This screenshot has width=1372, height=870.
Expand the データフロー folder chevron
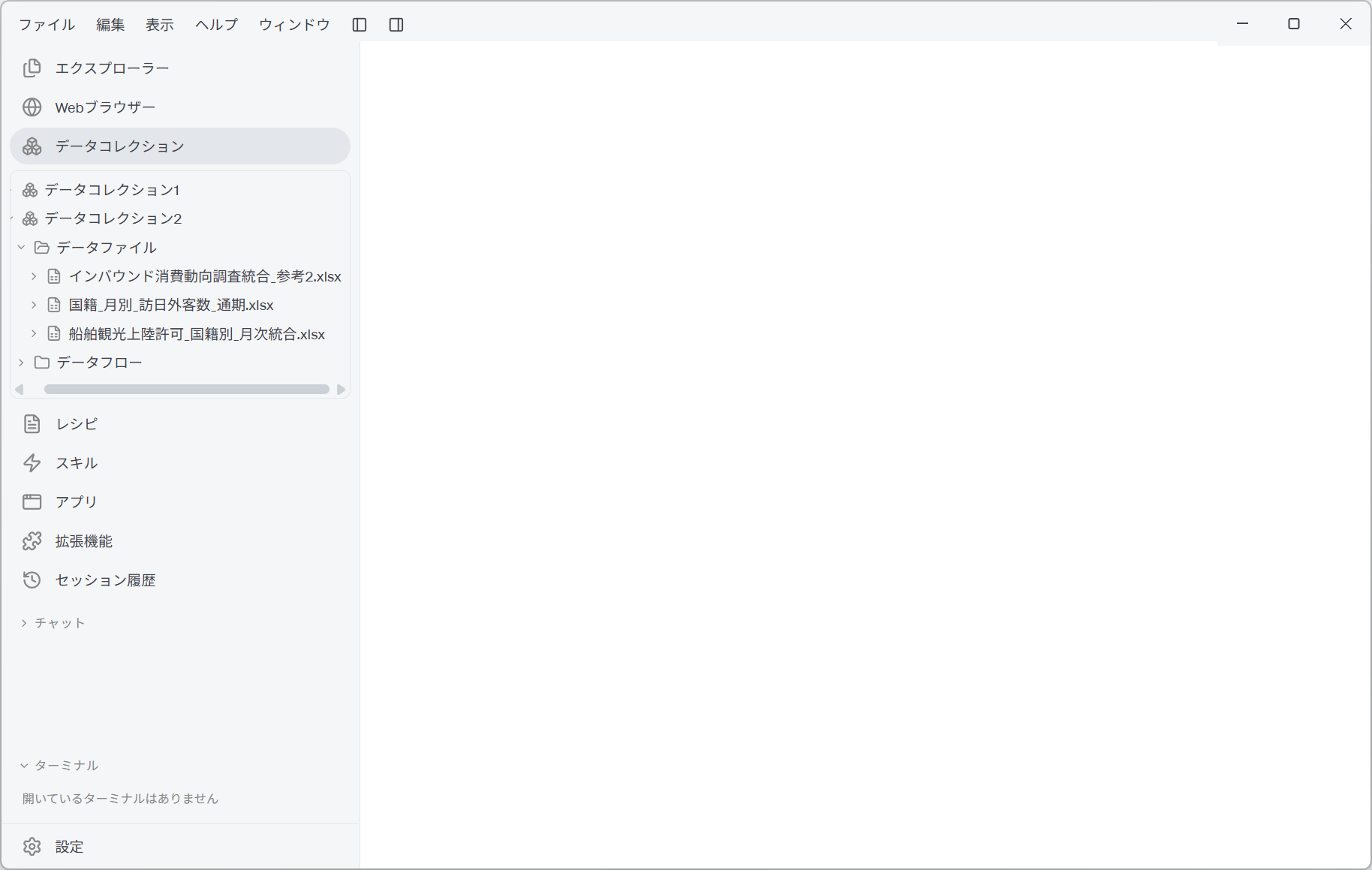click(21, 363)
